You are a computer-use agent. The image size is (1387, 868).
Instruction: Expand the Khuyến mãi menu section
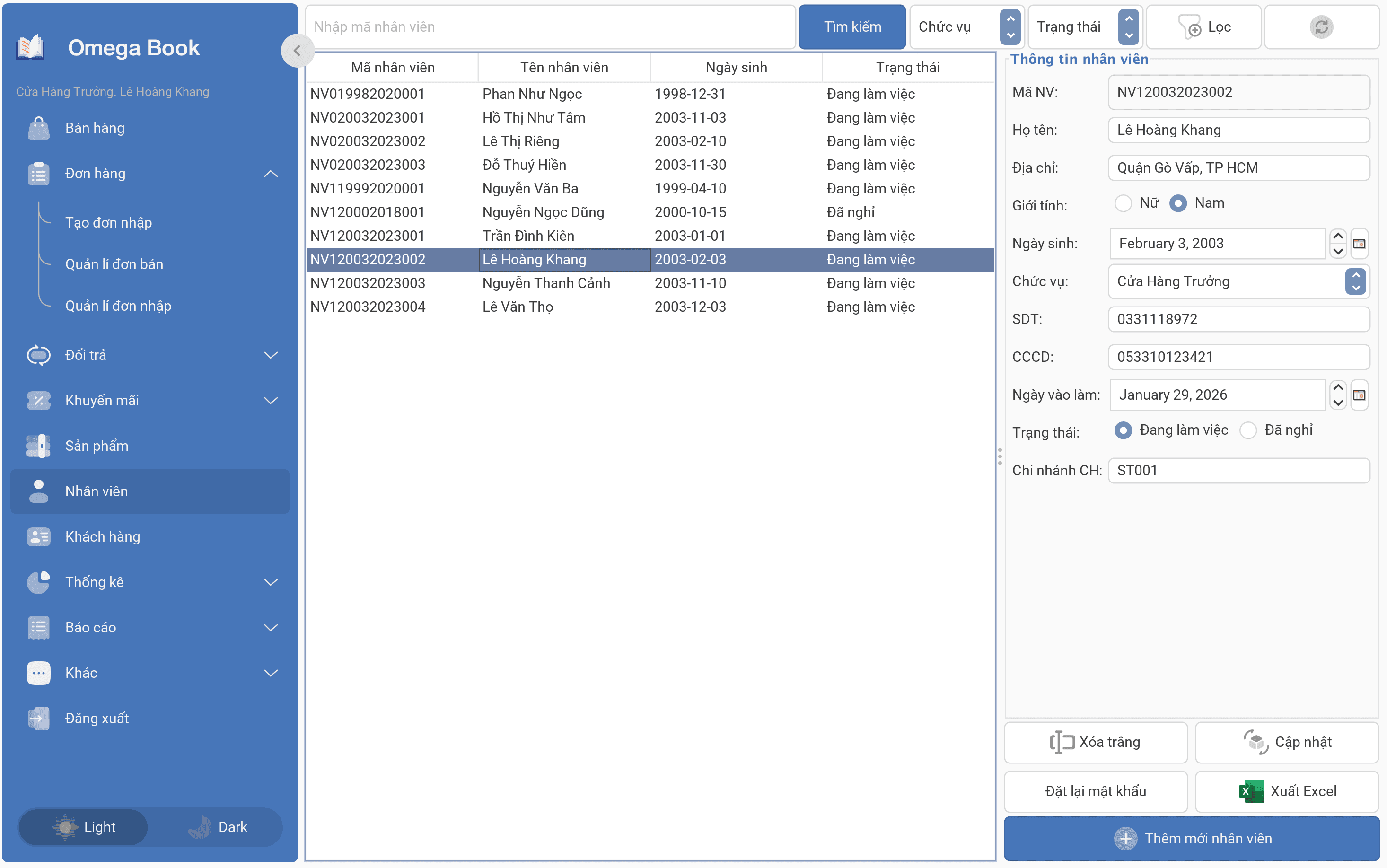[x=271, y=401]
